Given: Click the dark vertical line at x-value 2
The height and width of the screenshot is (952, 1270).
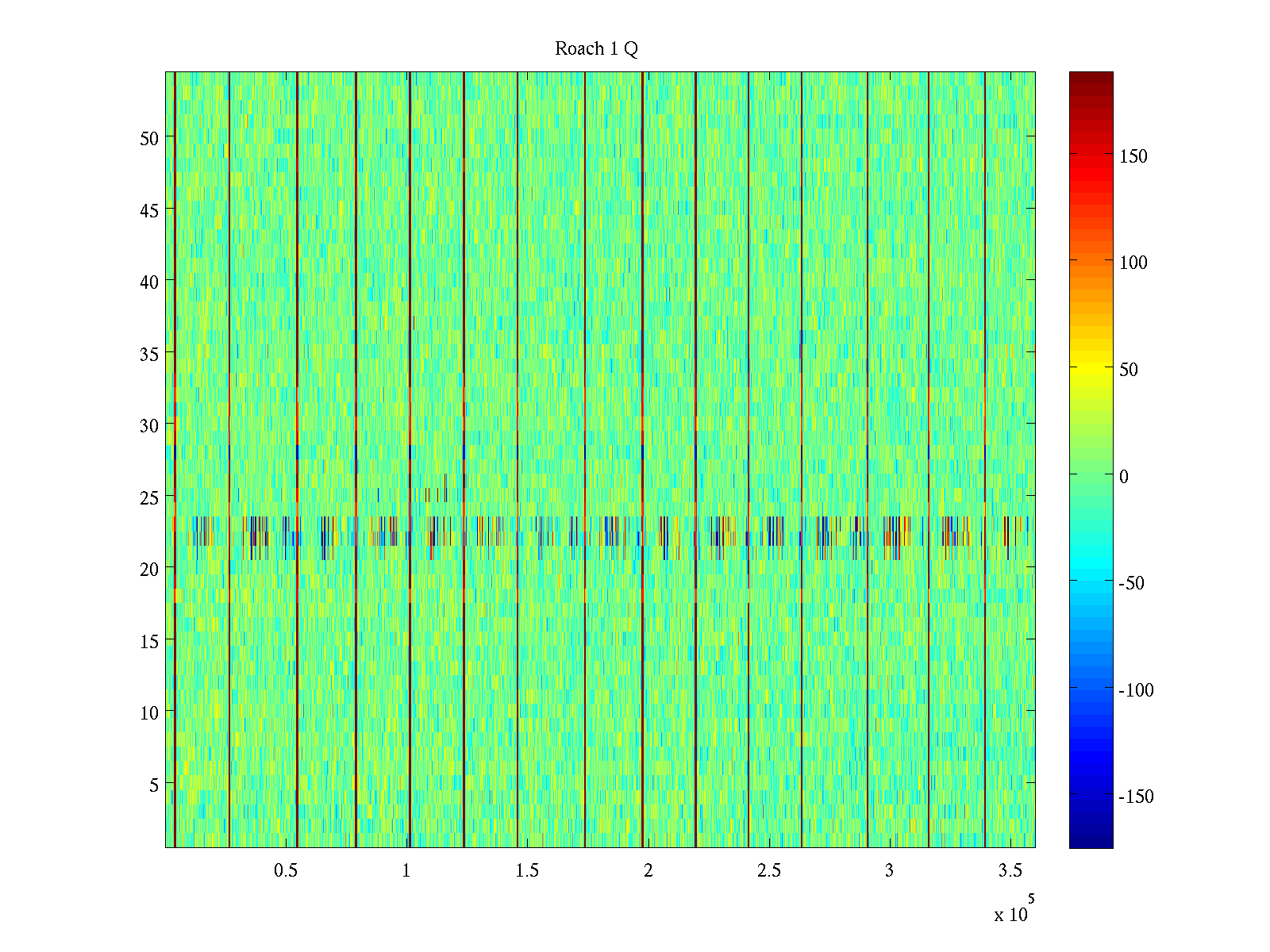Looking at the screenshot, I should 642,317.
